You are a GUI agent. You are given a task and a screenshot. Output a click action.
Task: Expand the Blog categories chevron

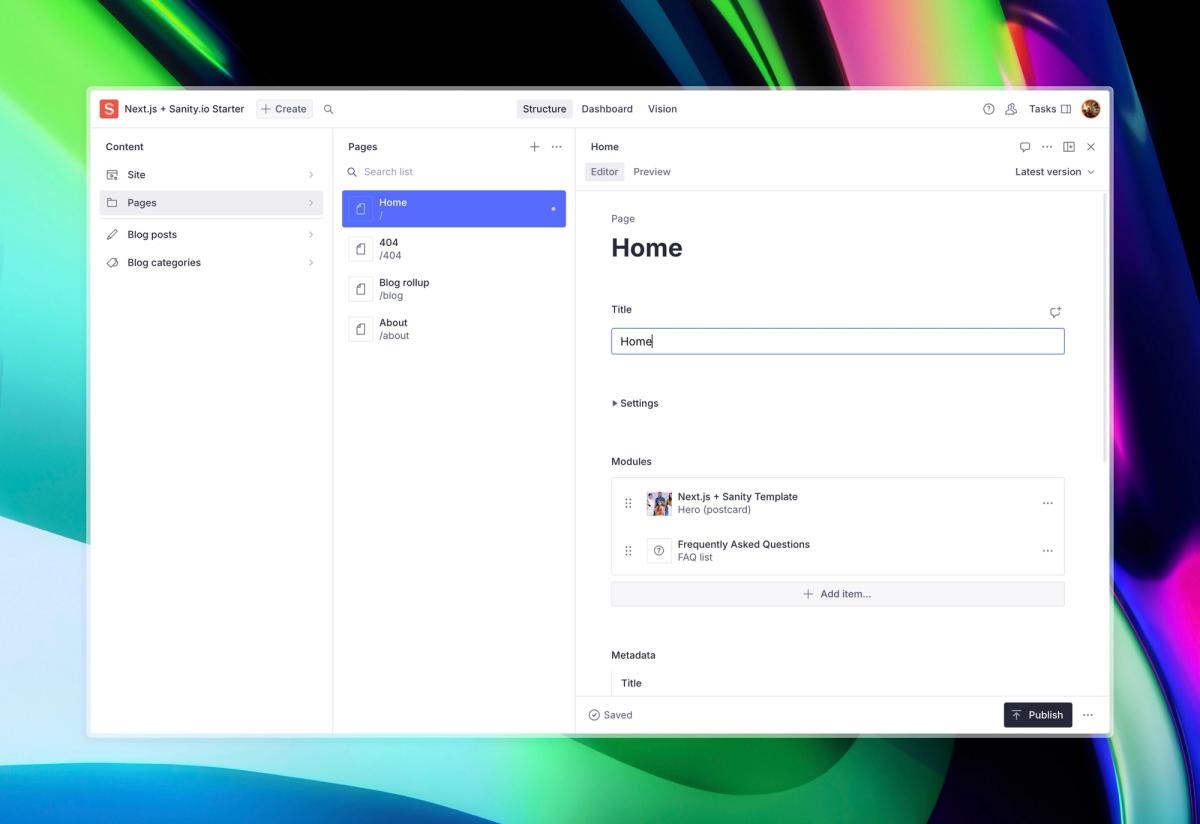pyautogui.click(x=311, y=263)
